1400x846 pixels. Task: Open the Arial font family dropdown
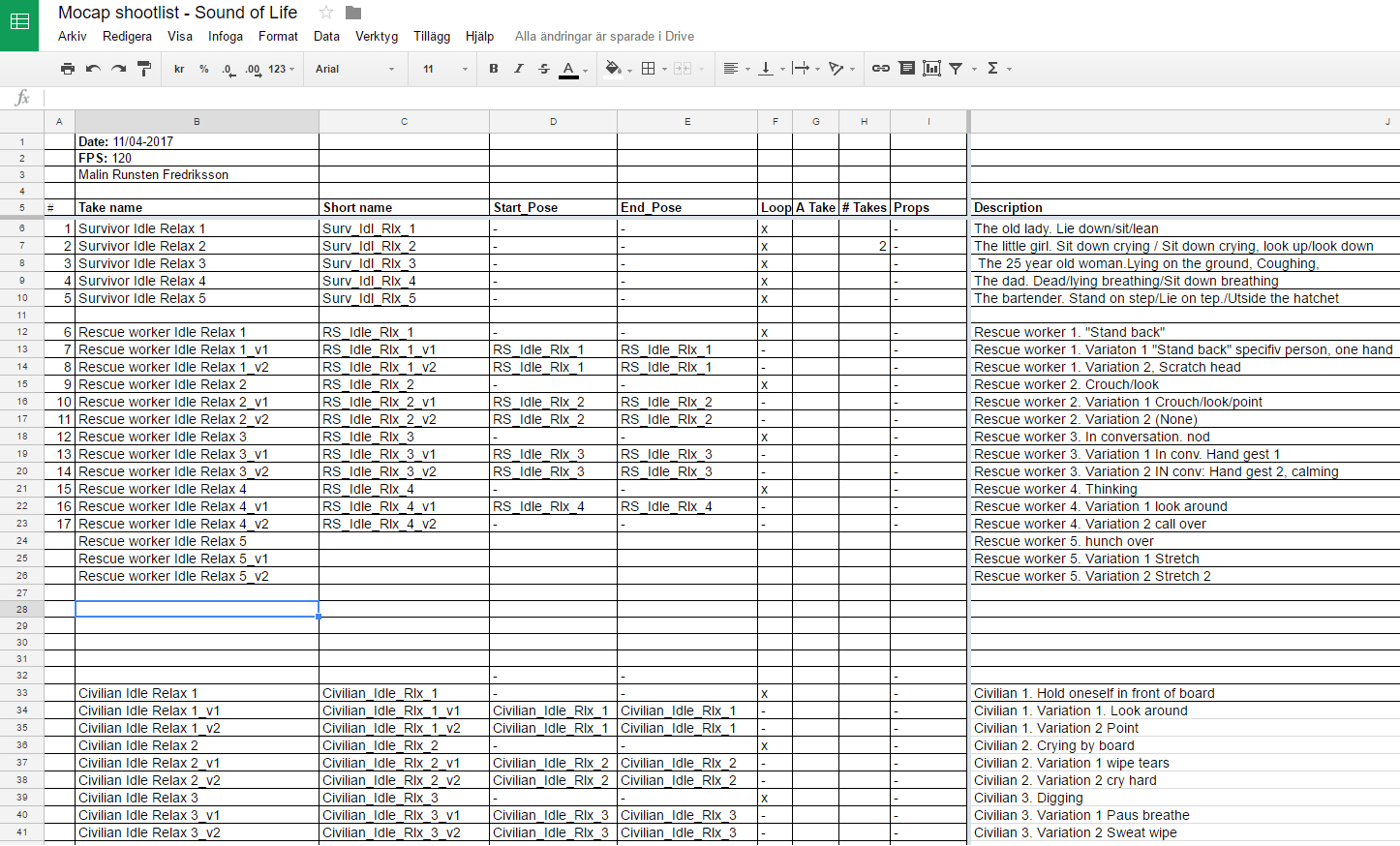coord(354,69)
